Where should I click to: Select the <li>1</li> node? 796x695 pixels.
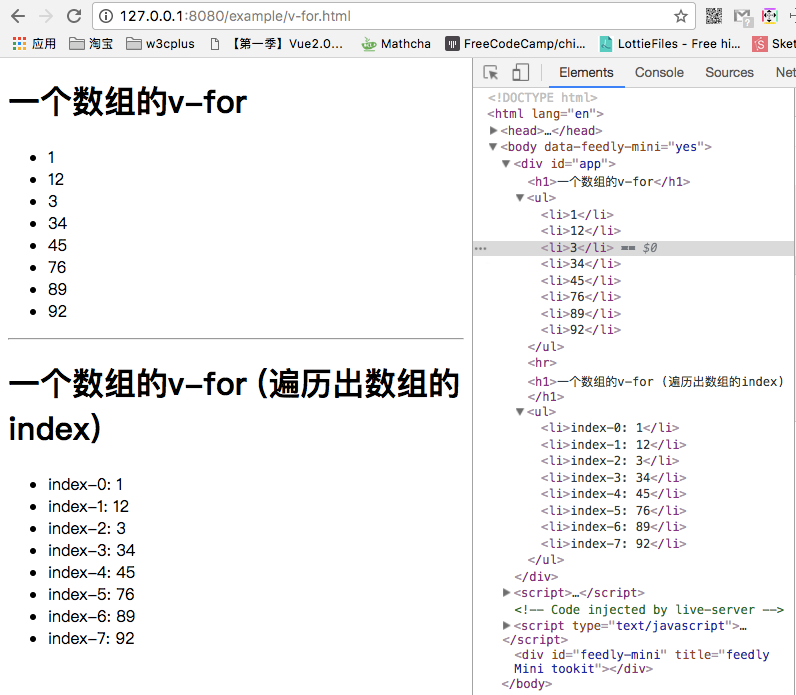577,215
